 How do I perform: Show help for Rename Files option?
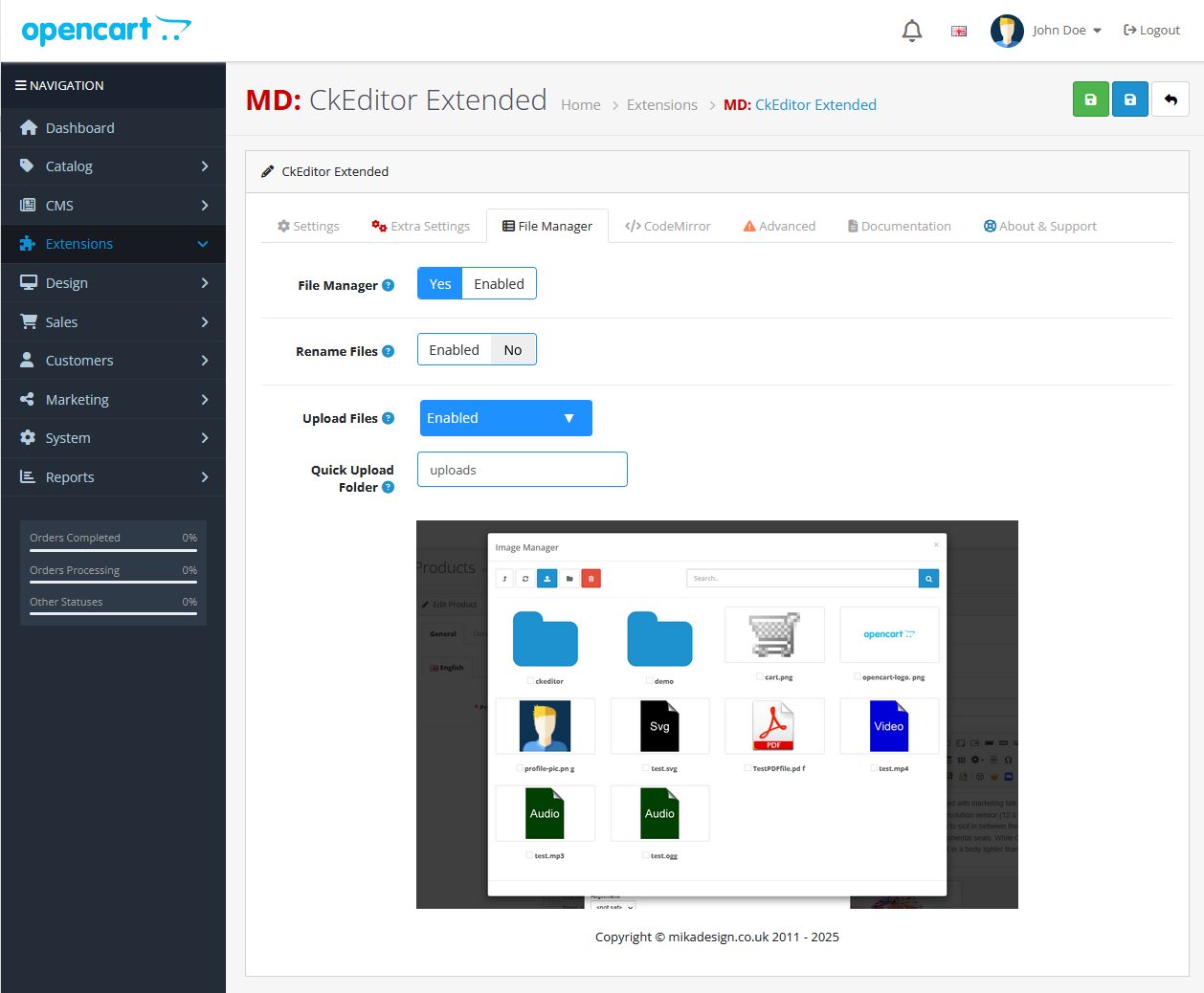point(389,351)
